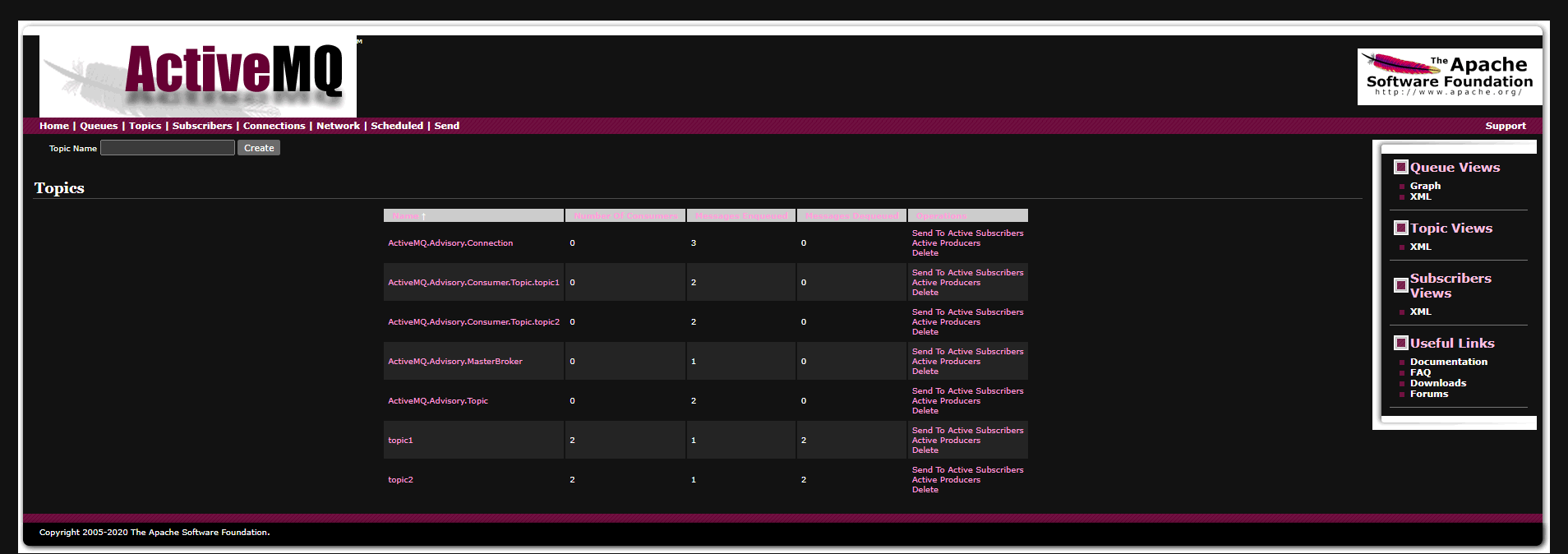The image size is (1568, 554).
Task: Select Topics in the navigation bar
Action: 145,126
